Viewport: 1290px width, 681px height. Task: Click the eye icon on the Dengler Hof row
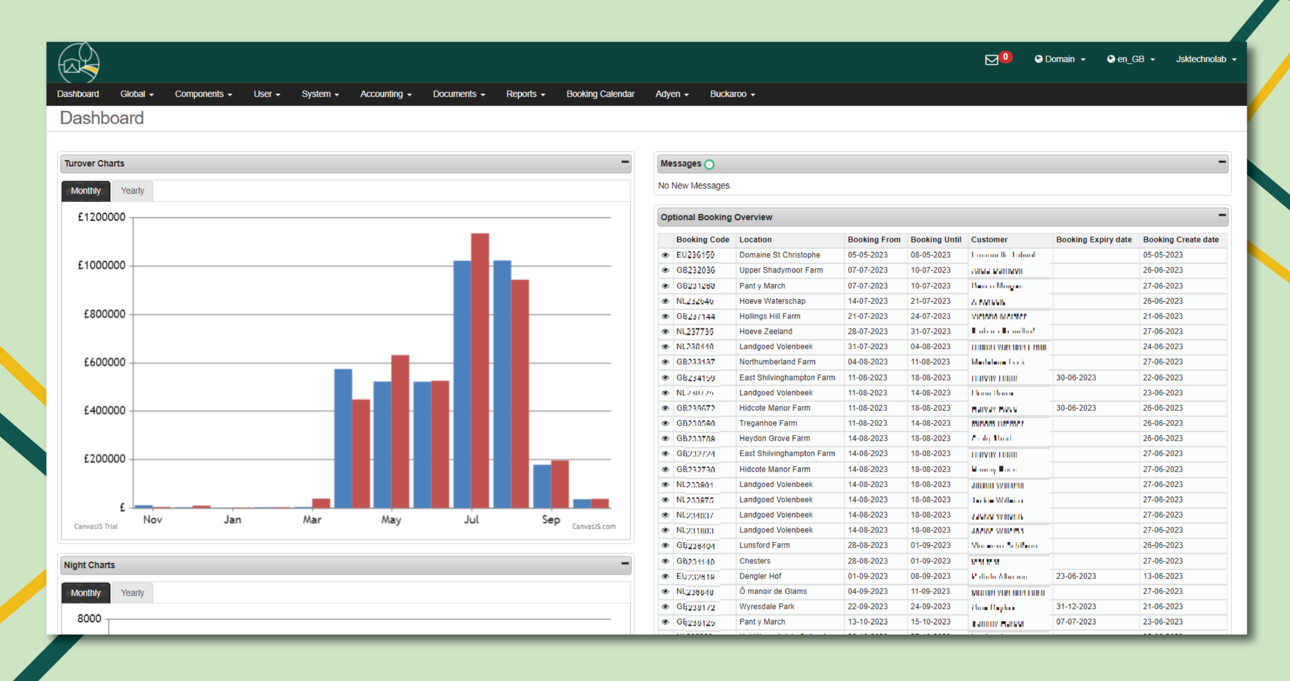click(x=665, y=577)
